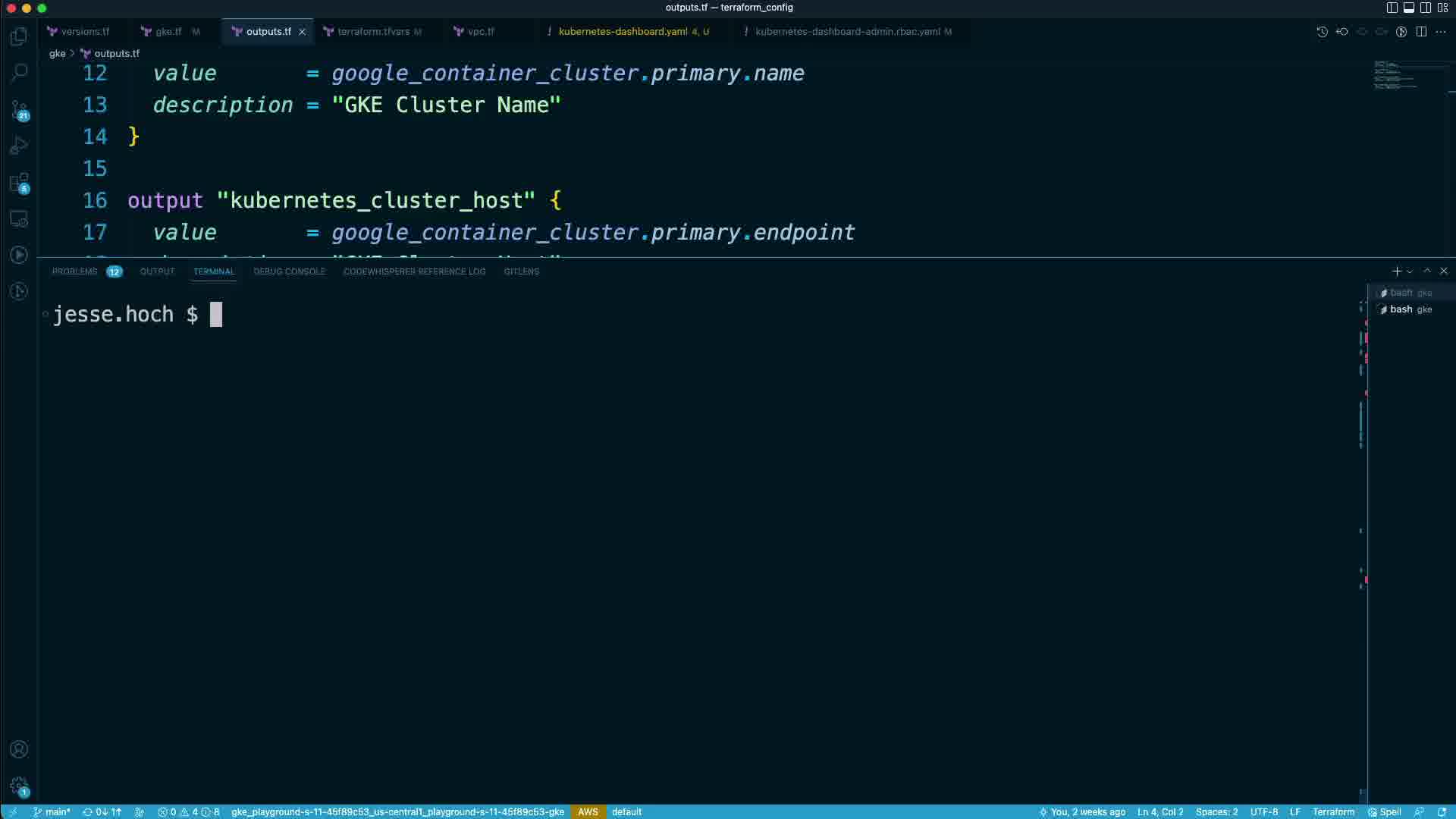The image size is (1456, 819).
Task: Open the Manage settings gear
Action: click(19, 786)
